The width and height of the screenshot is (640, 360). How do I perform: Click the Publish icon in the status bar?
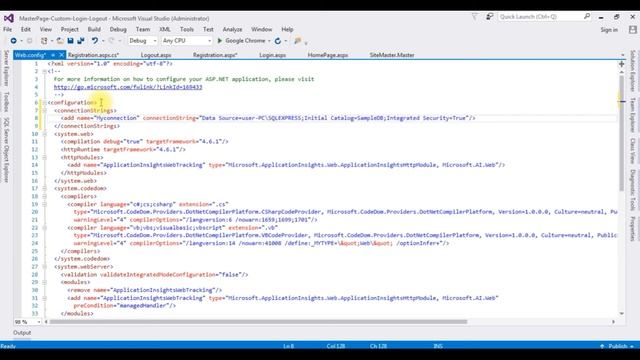click(602, 346)
